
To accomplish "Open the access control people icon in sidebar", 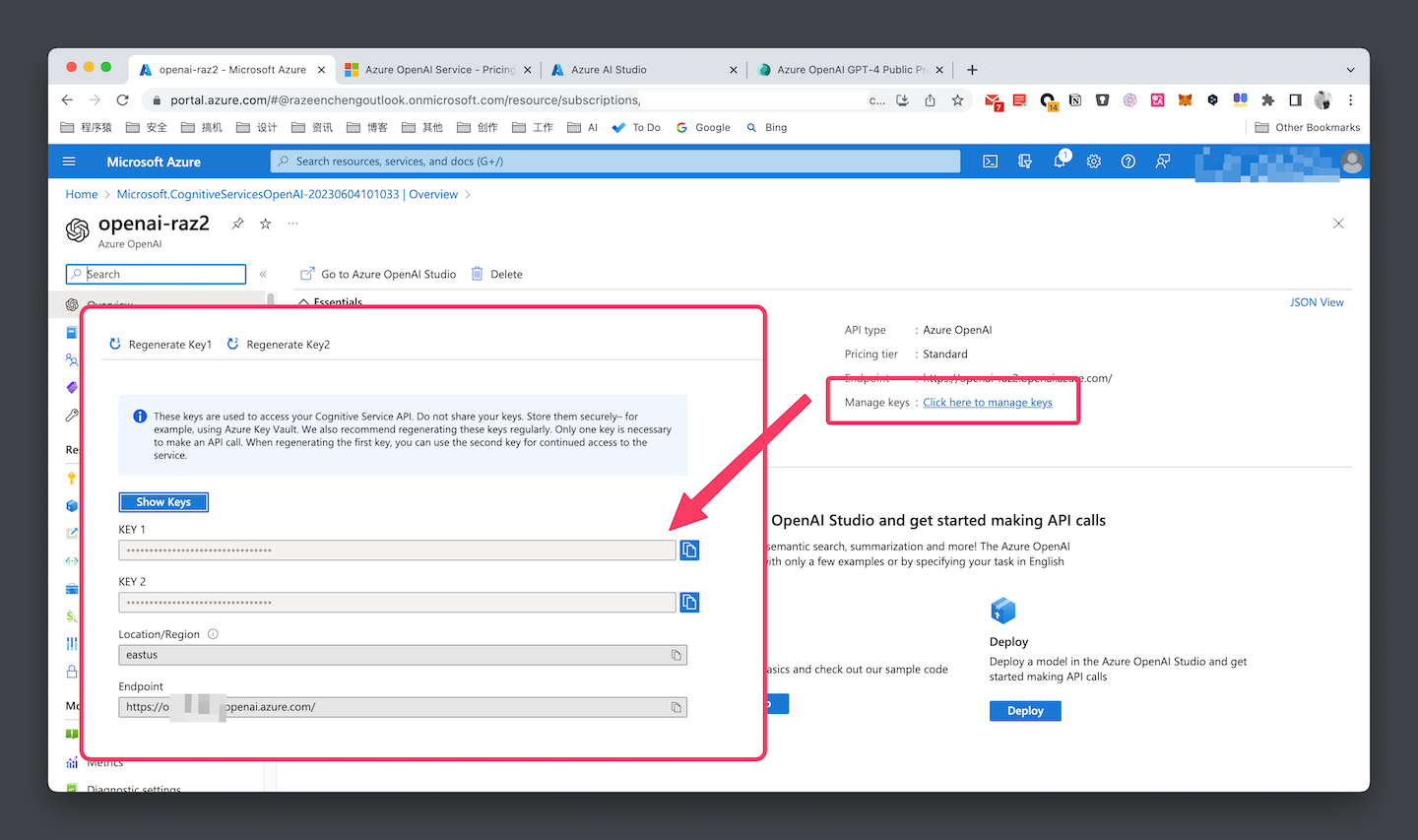I will tap(71, 359).
